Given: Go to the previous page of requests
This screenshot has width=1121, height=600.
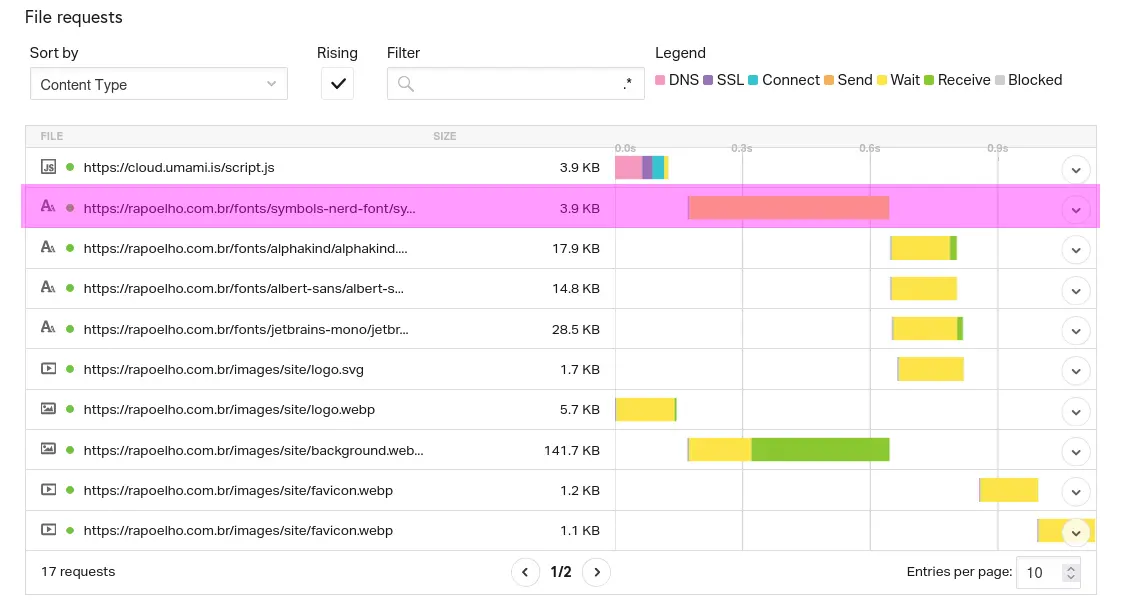Looking at the screenshot, I should 525,572.
